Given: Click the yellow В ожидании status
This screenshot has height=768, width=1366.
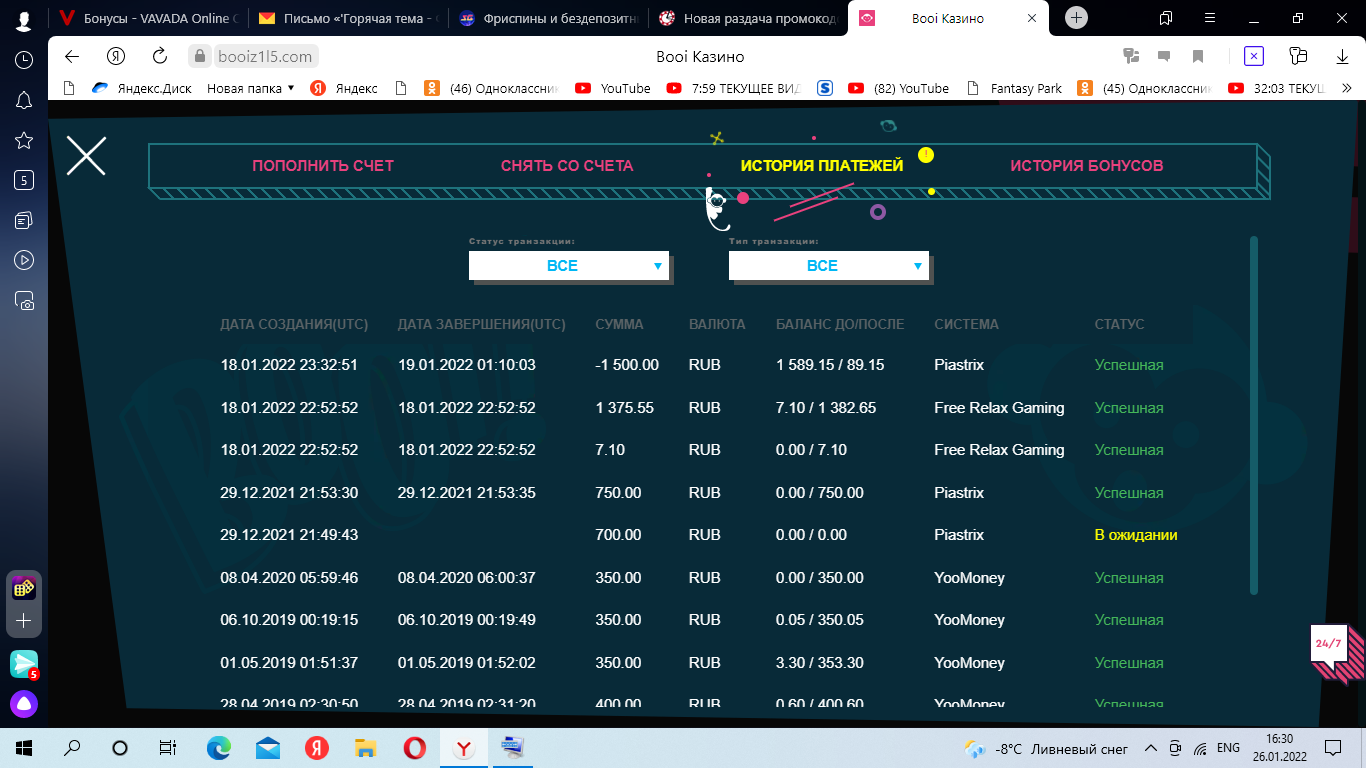Looking at the screenshot, I should click(x=1136, y=535).
